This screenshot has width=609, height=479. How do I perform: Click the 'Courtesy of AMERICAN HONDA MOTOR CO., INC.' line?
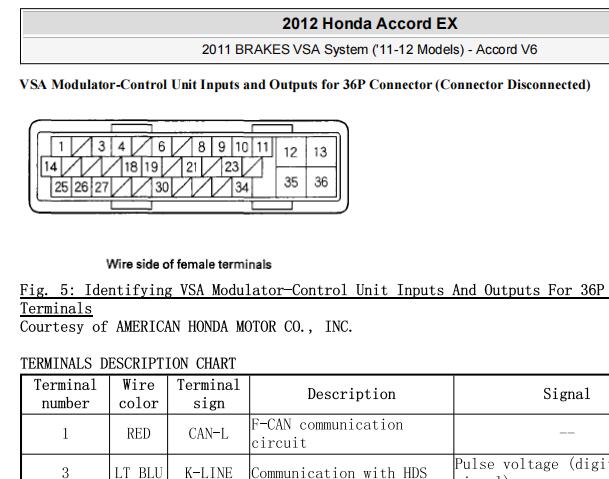tap(186, 327)
